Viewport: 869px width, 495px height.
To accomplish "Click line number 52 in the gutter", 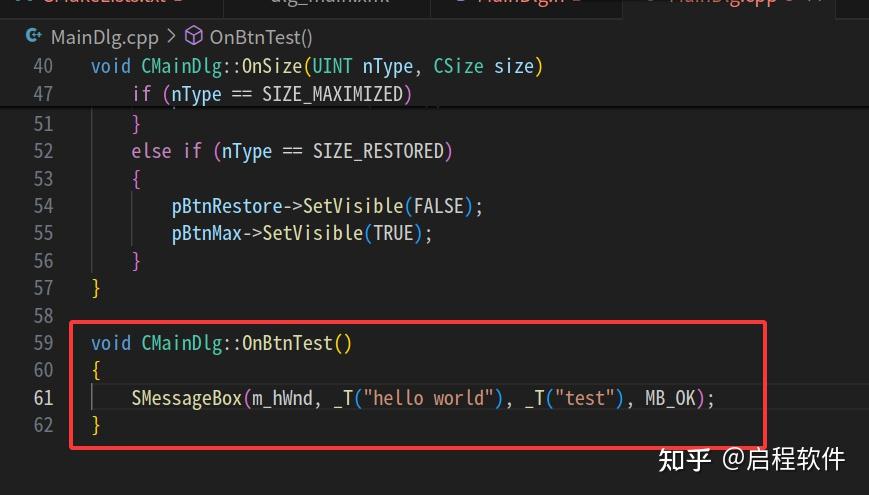I will coord(43,151).
